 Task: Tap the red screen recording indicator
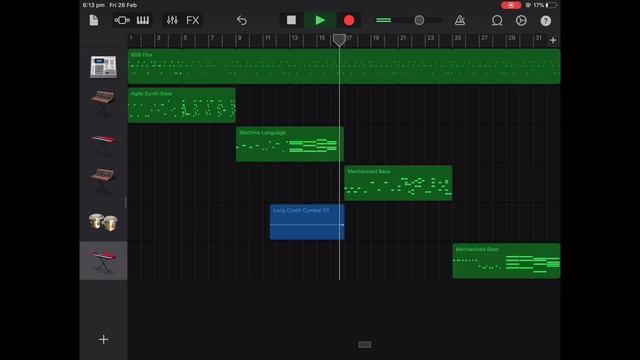coord(511,5)
